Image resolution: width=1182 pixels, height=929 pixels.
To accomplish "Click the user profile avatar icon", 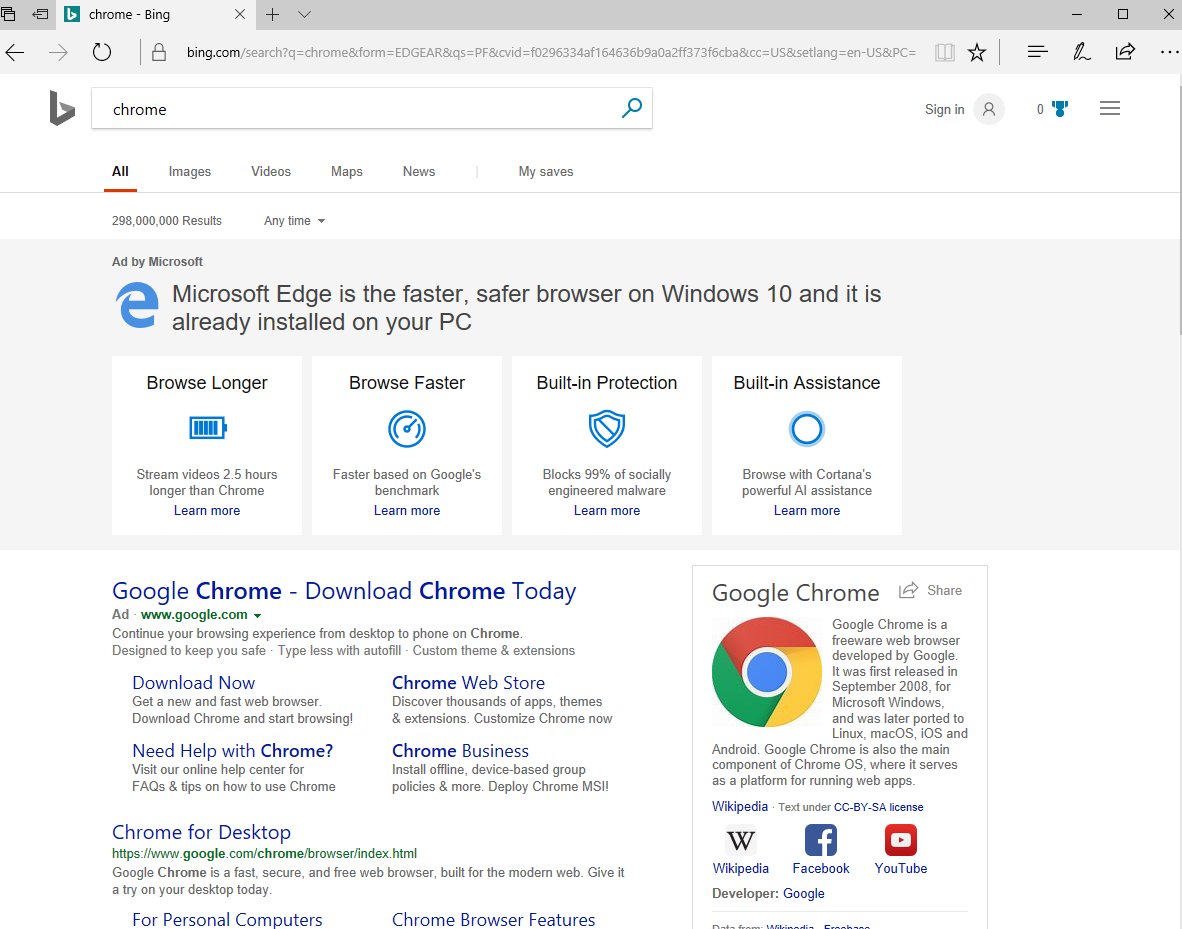I will 989,109.
